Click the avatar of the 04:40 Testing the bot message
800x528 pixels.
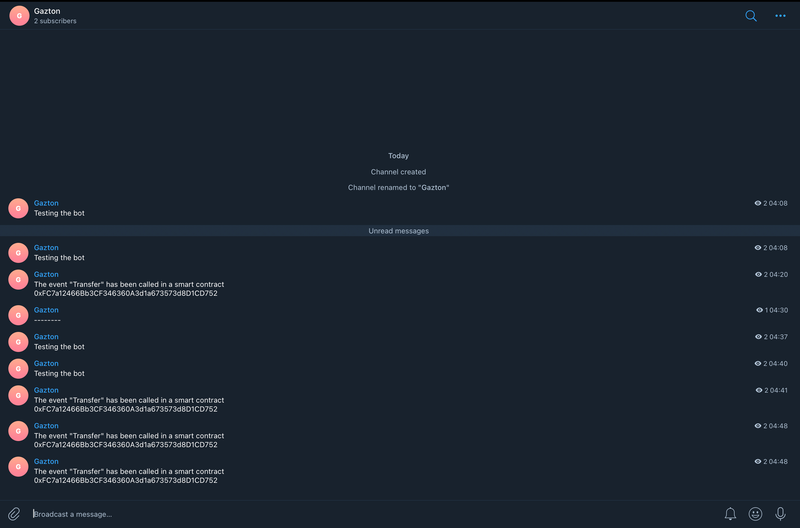tap(18, 368)
